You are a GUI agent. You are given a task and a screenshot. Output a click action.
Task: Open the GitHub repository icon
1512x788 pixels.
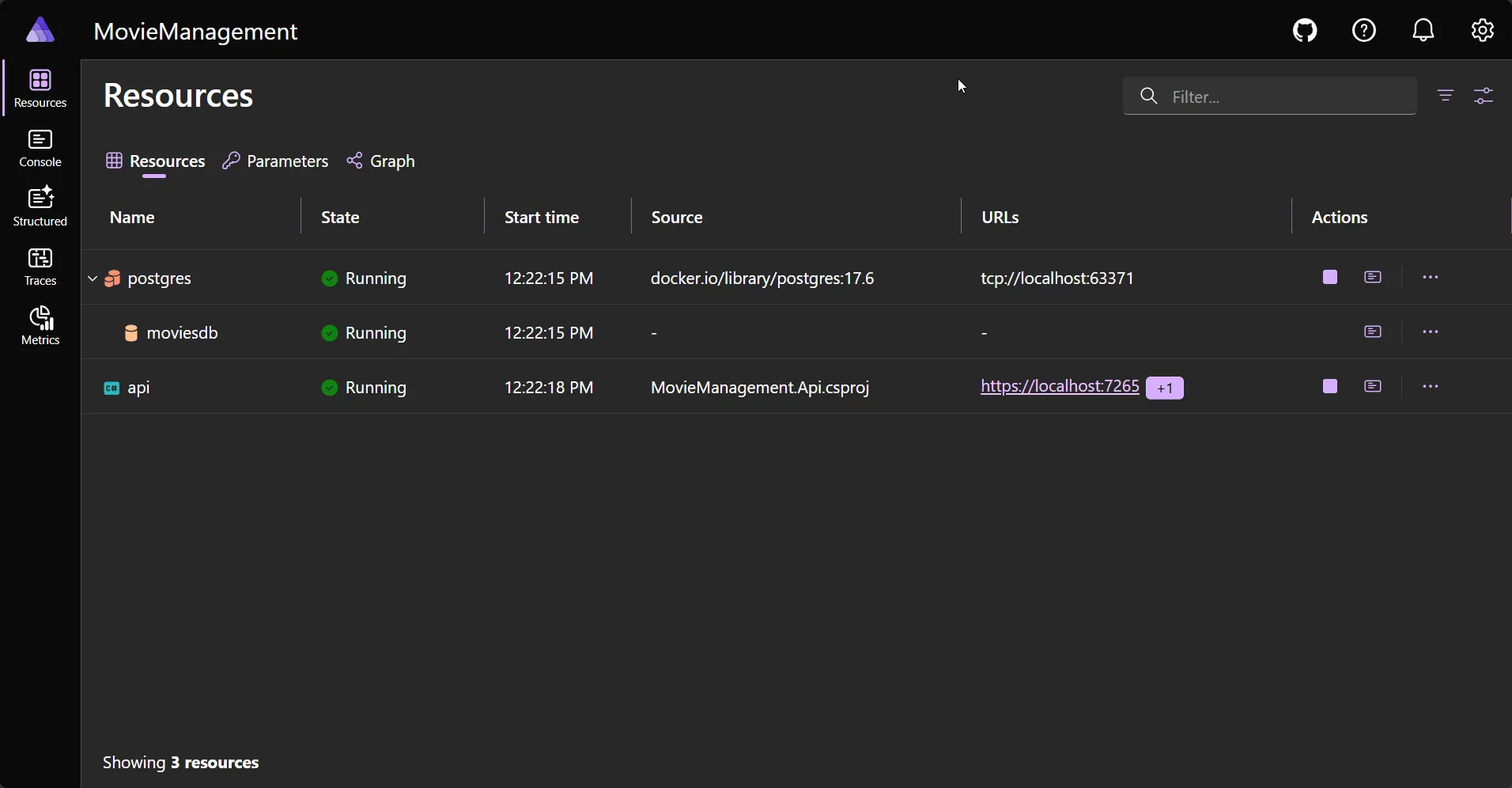1306,31
